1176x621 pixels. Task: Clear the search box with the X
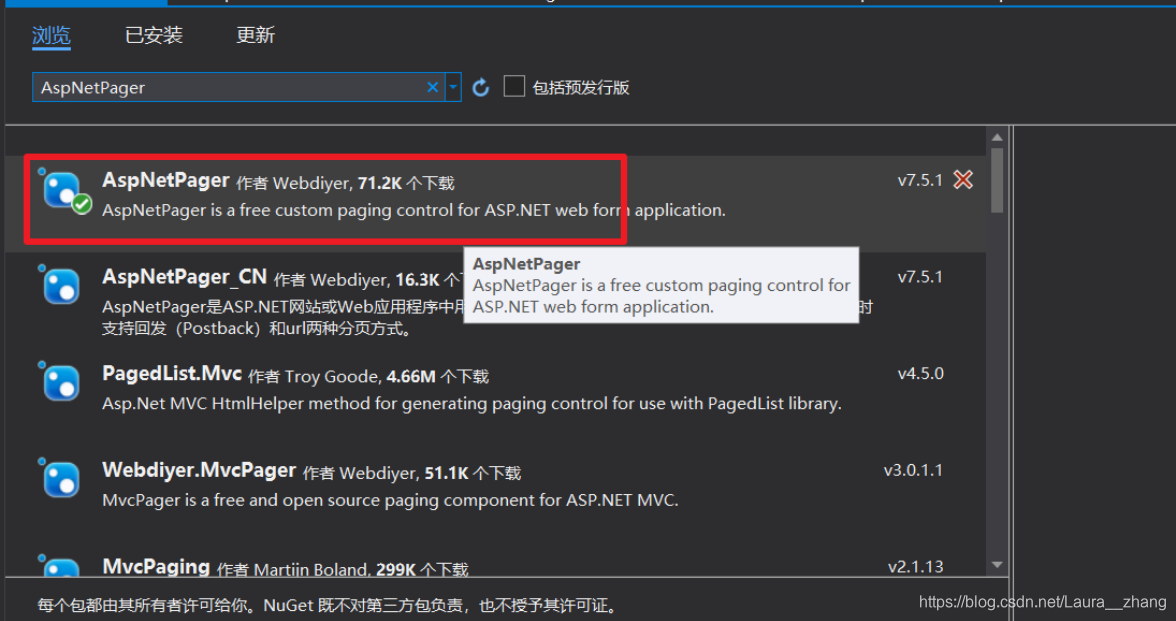tap(433, 88)
